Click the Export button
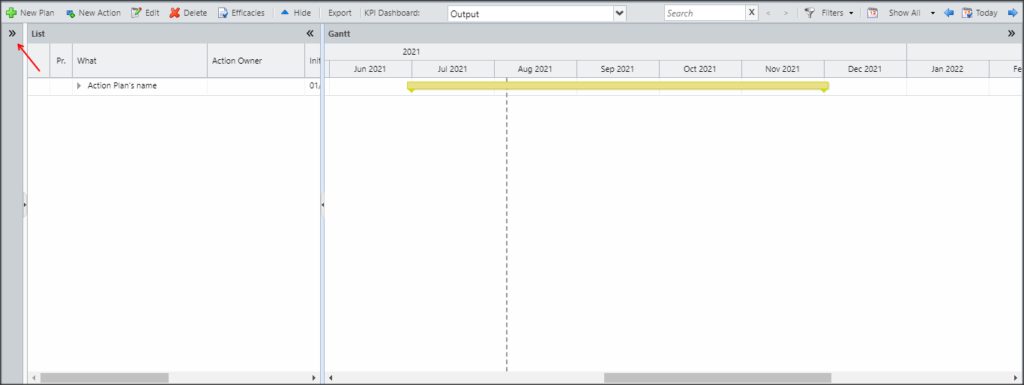 (340, 12)
